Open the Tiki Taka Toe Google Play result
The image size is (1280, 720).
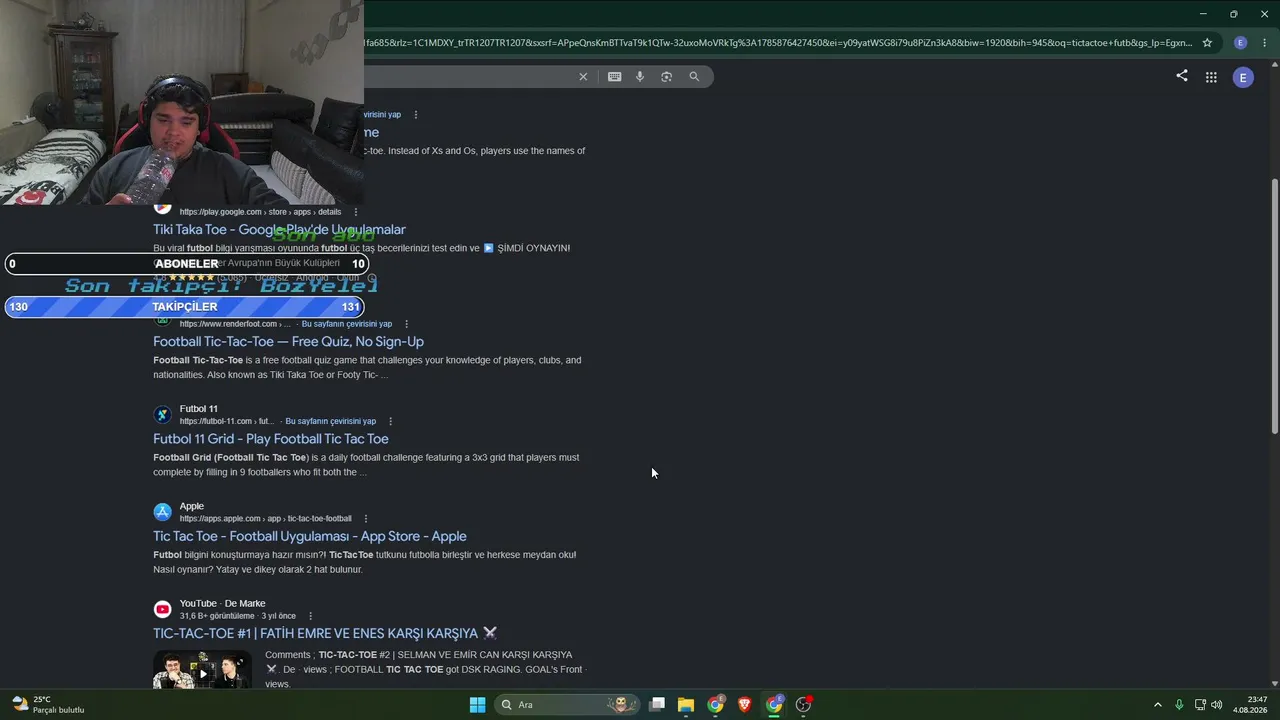pyautogui.click(x=279, y=230)
